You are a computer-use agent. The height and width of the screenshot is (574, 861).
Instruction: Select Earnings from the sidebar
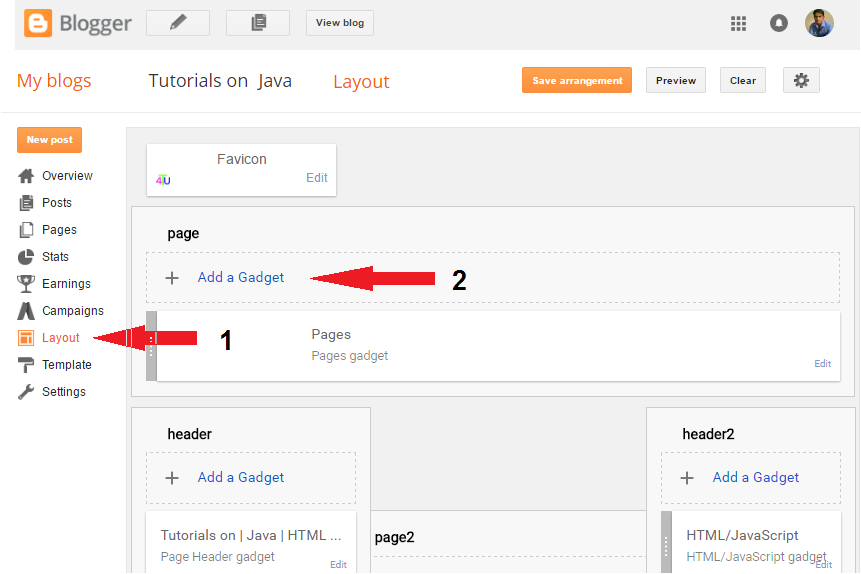66,284
